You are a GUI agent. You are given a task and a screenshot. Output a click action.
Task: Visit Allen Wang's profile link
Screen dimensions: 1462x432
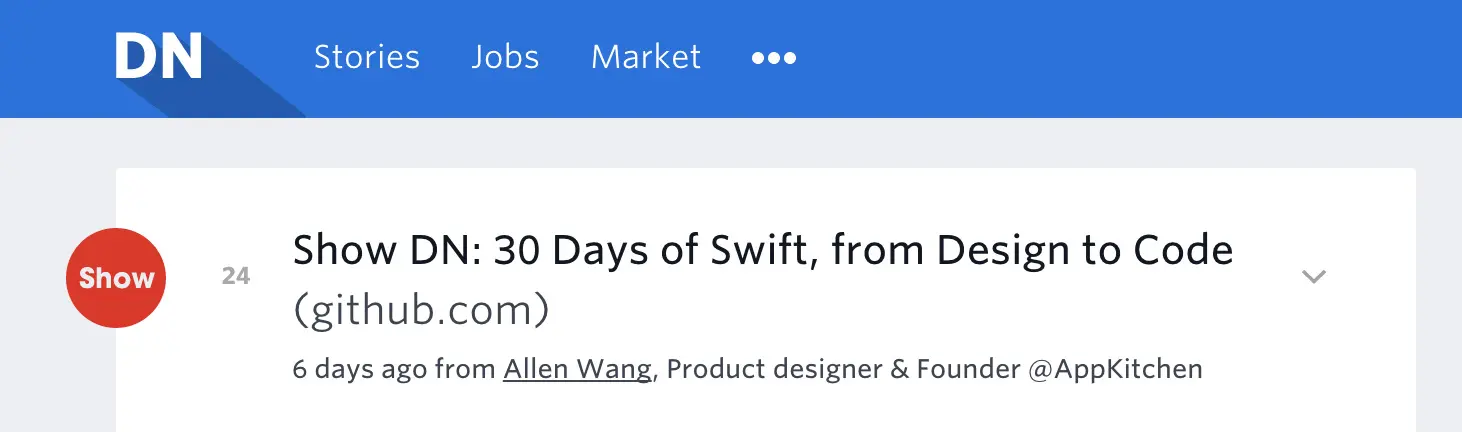pos(577,369)
